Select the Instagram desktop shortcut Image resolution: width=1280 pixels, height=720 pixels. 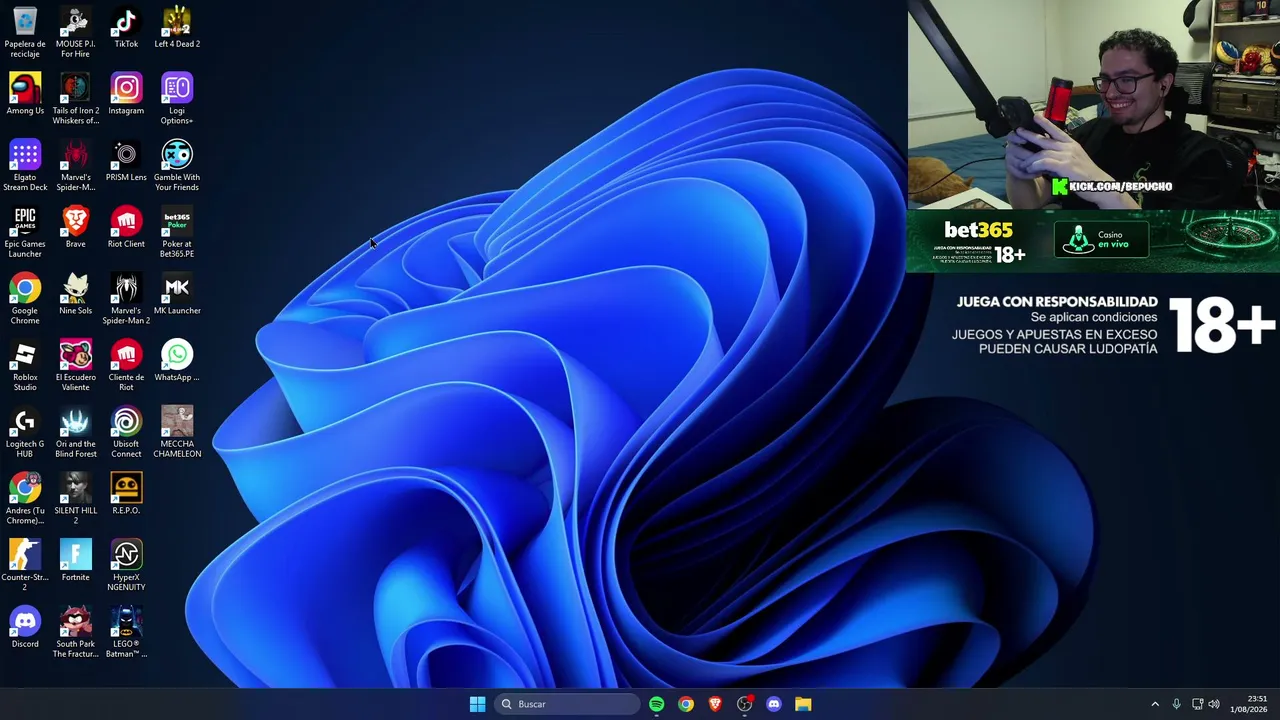click(x=126, y=94)
